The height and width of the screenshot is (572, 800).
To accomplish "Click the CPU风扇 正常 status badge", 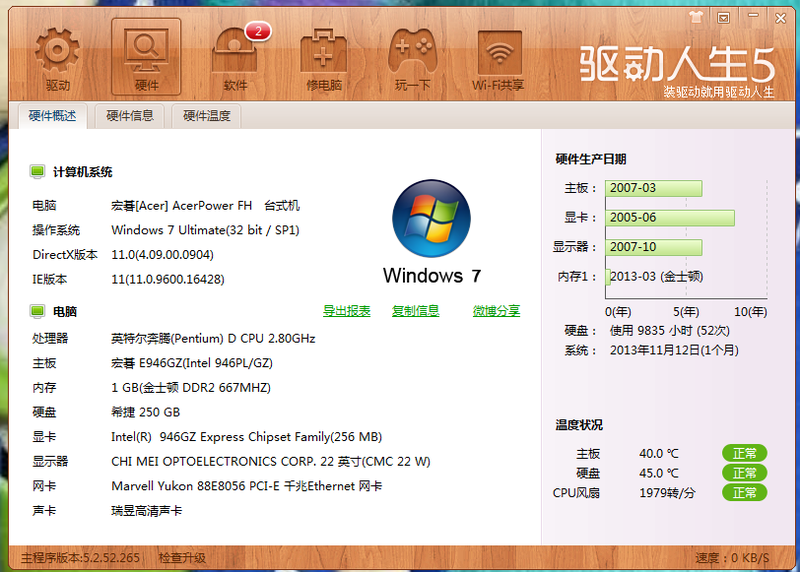I will [x=744, y=492].
